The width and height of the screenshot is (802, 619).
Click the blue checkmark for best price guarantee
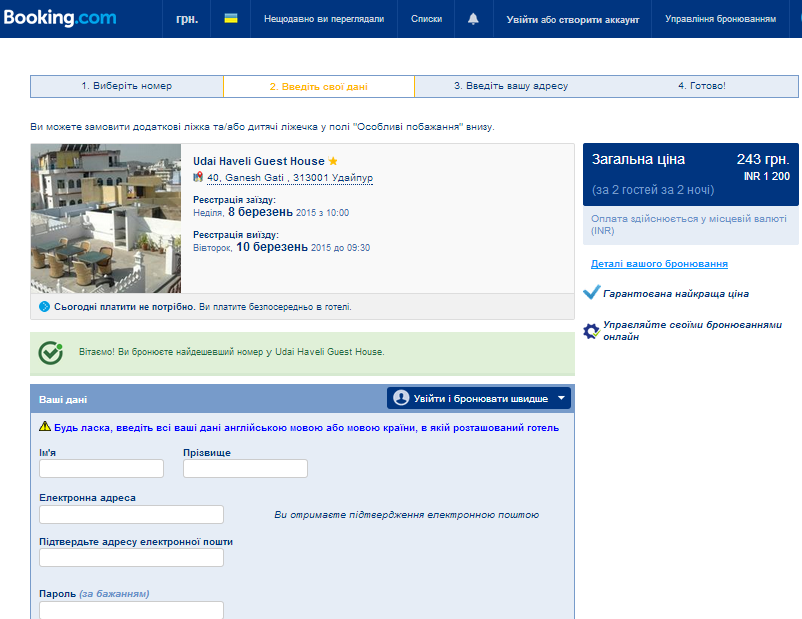click(592, 292)
